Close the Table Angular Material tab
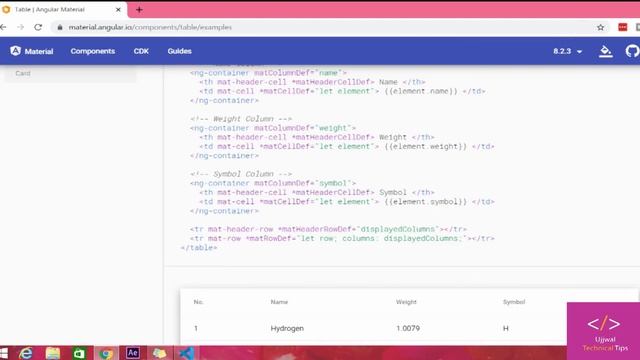640x360 pixels. pos(118,9)
